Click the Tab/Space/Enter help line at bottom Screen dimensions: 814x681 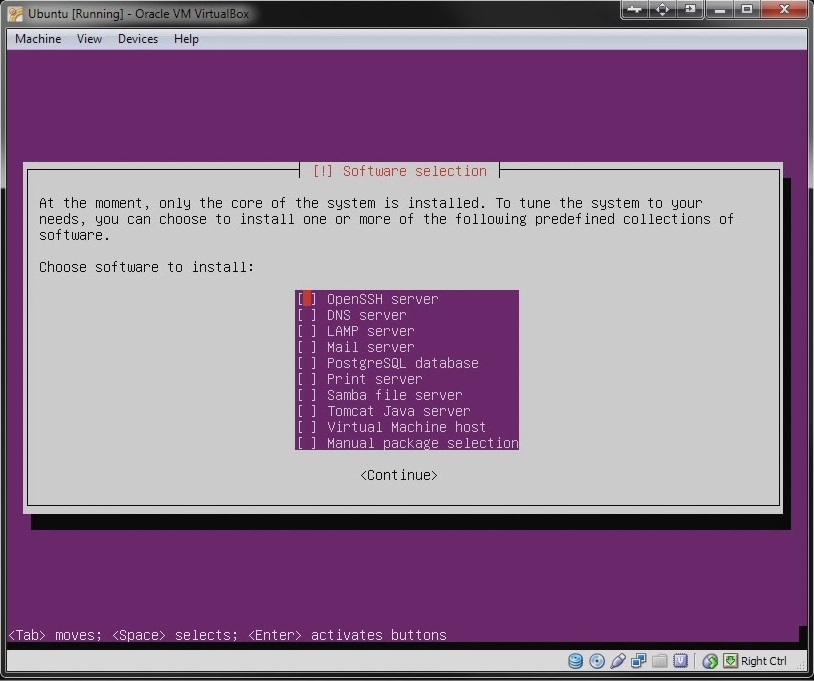[x=228, y=635]
